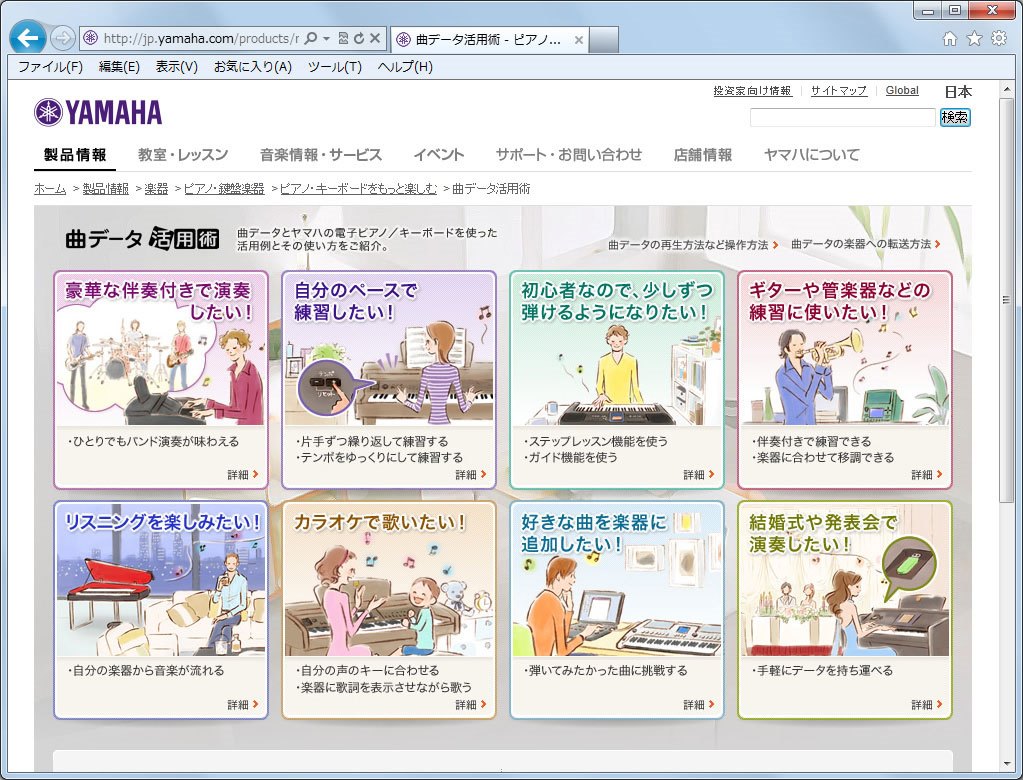
Task: Click the Home icon in browser toolbar
Action: click(x=950, y=39)
